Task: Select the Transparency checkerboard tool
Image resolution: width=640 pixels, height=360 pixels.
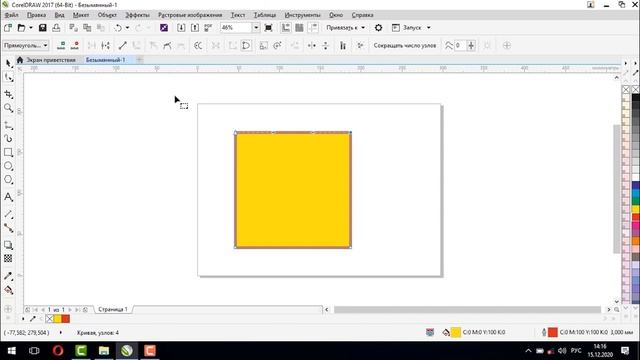Action: click(x=8, y=259)
